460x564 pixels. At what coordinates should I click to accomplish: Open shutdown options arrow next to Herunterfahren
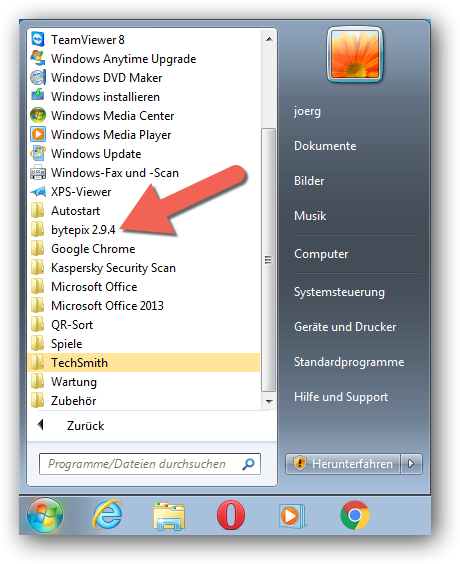tap(411, 464)
